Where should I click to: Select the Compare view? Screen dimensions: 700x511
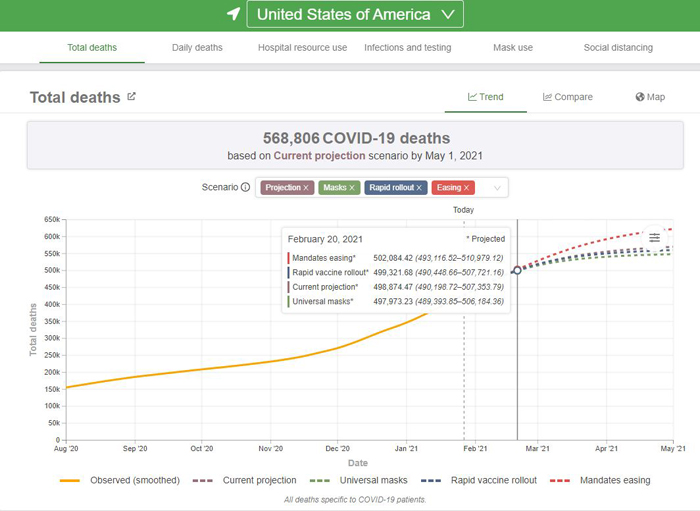(x=568, y=97)
